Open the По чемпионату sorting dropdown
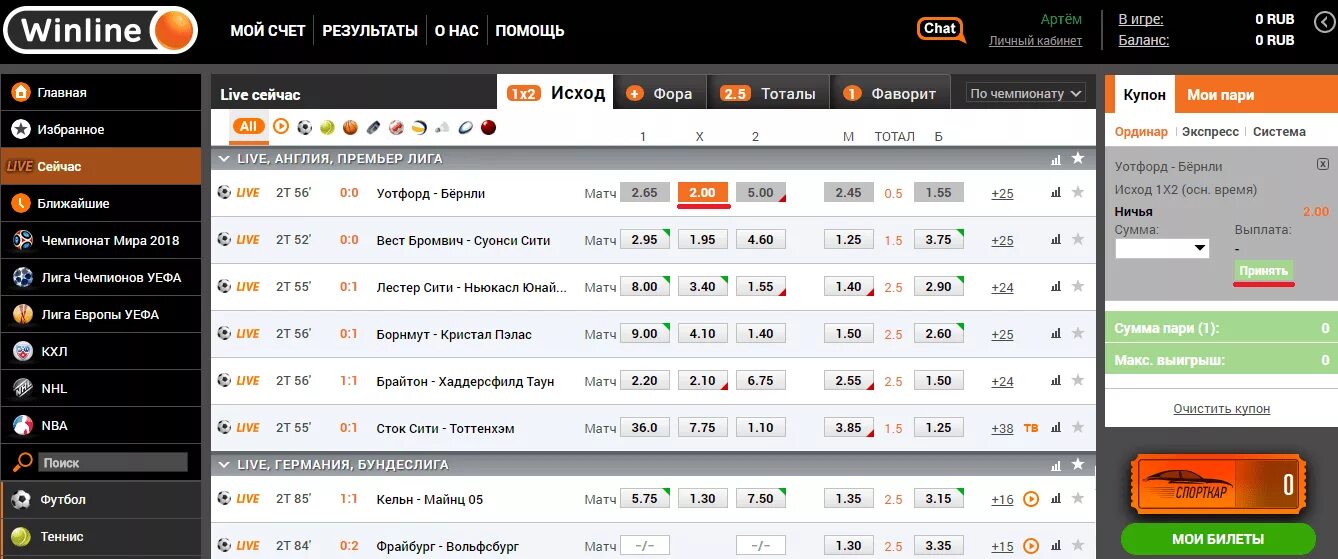The image size is (1338, 559). [1026, 93]
